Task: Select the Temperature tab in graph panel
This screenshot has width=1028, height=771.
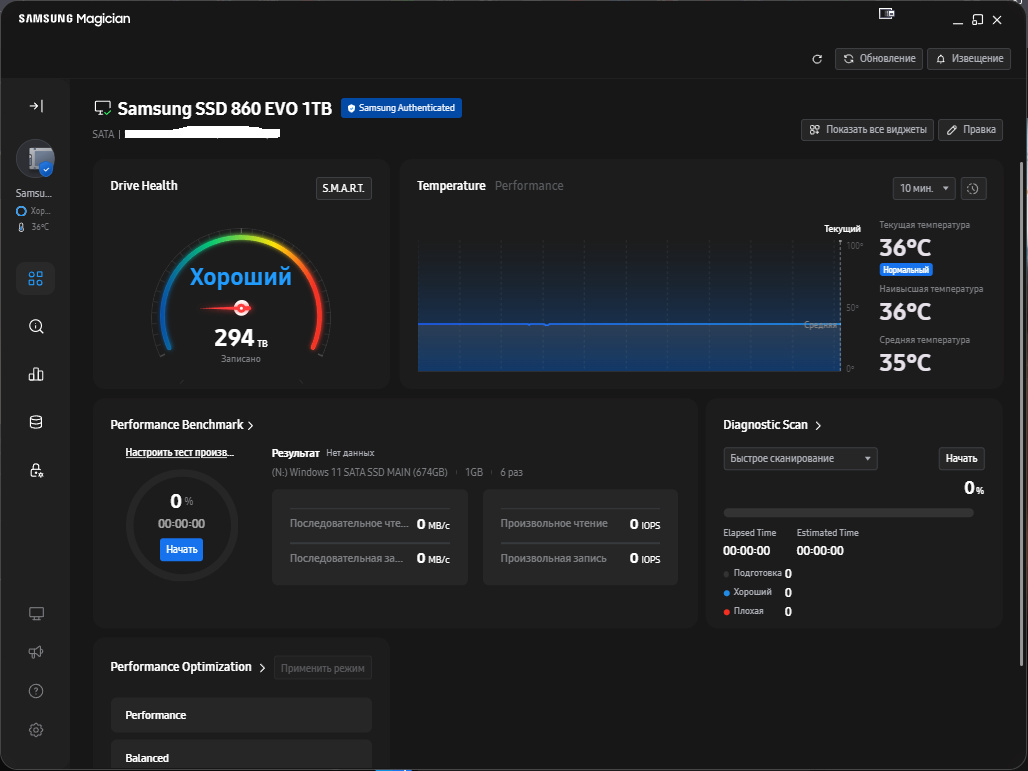Action: (x=451, y=186)
